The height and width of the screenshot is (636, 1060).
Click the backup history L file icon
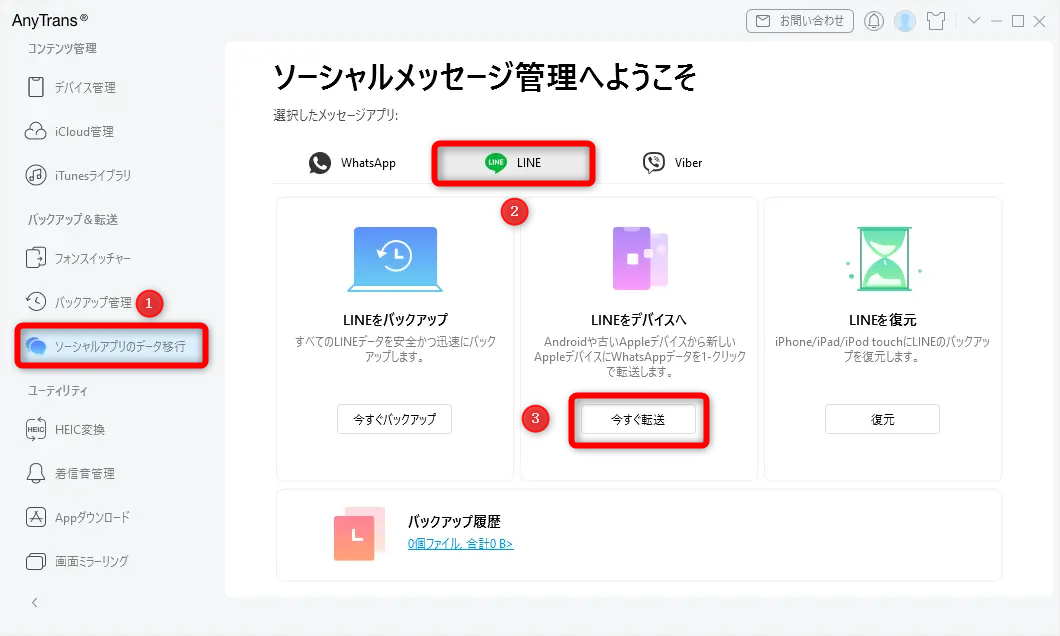pyautogui.click(x=359, y=534)
